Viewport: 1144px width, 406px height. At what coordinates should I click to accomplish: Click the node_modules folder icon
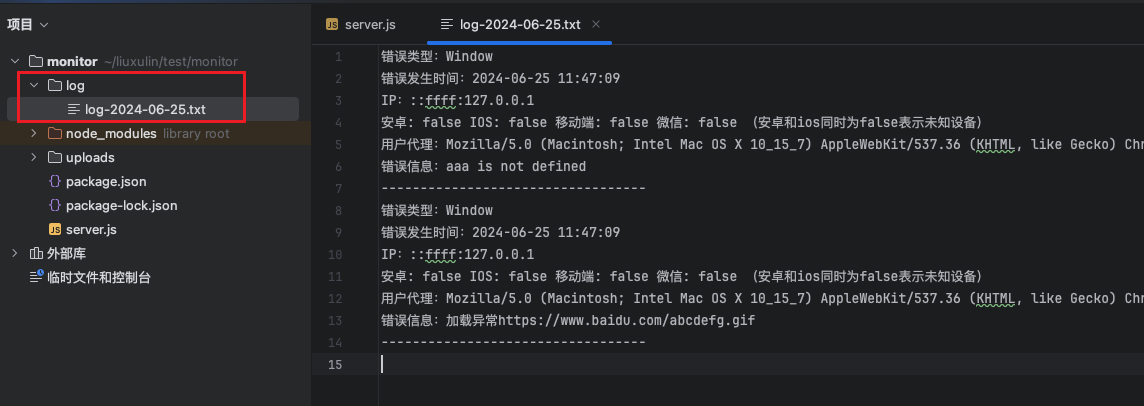point(55,134)
